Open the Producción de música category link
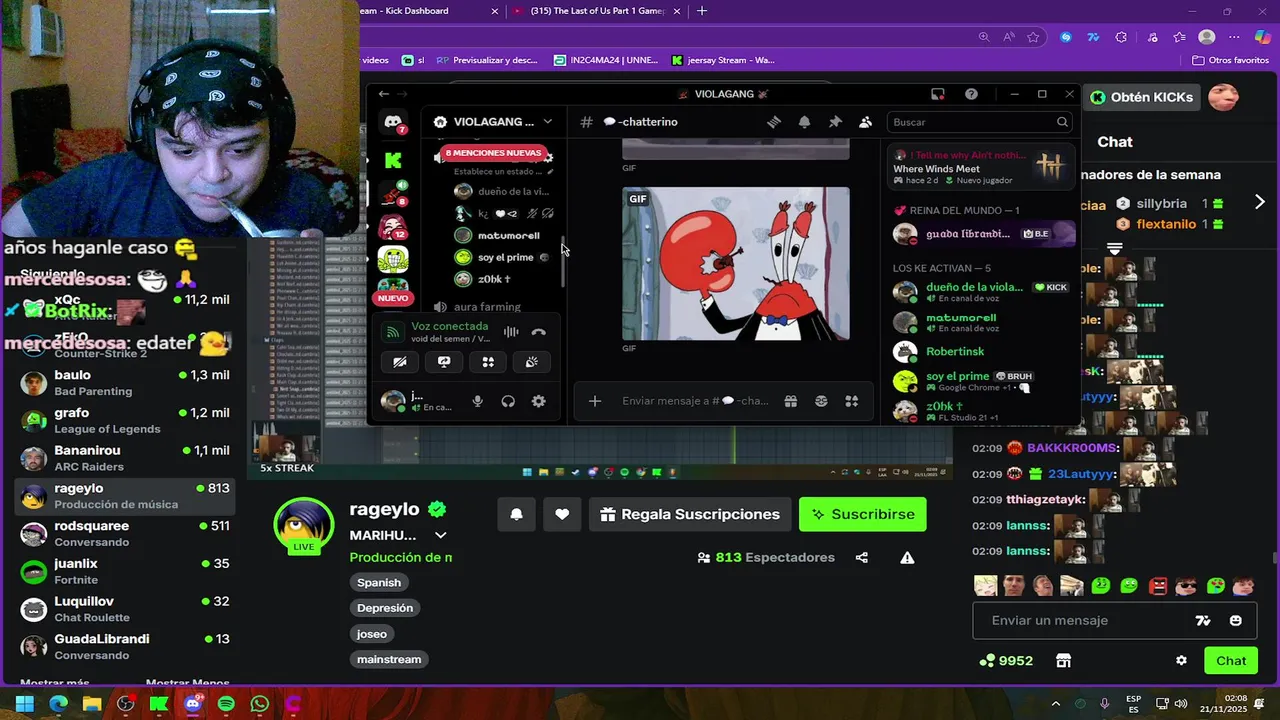Viewport: 1280px width, 720px height. click(x=401, y=558)
